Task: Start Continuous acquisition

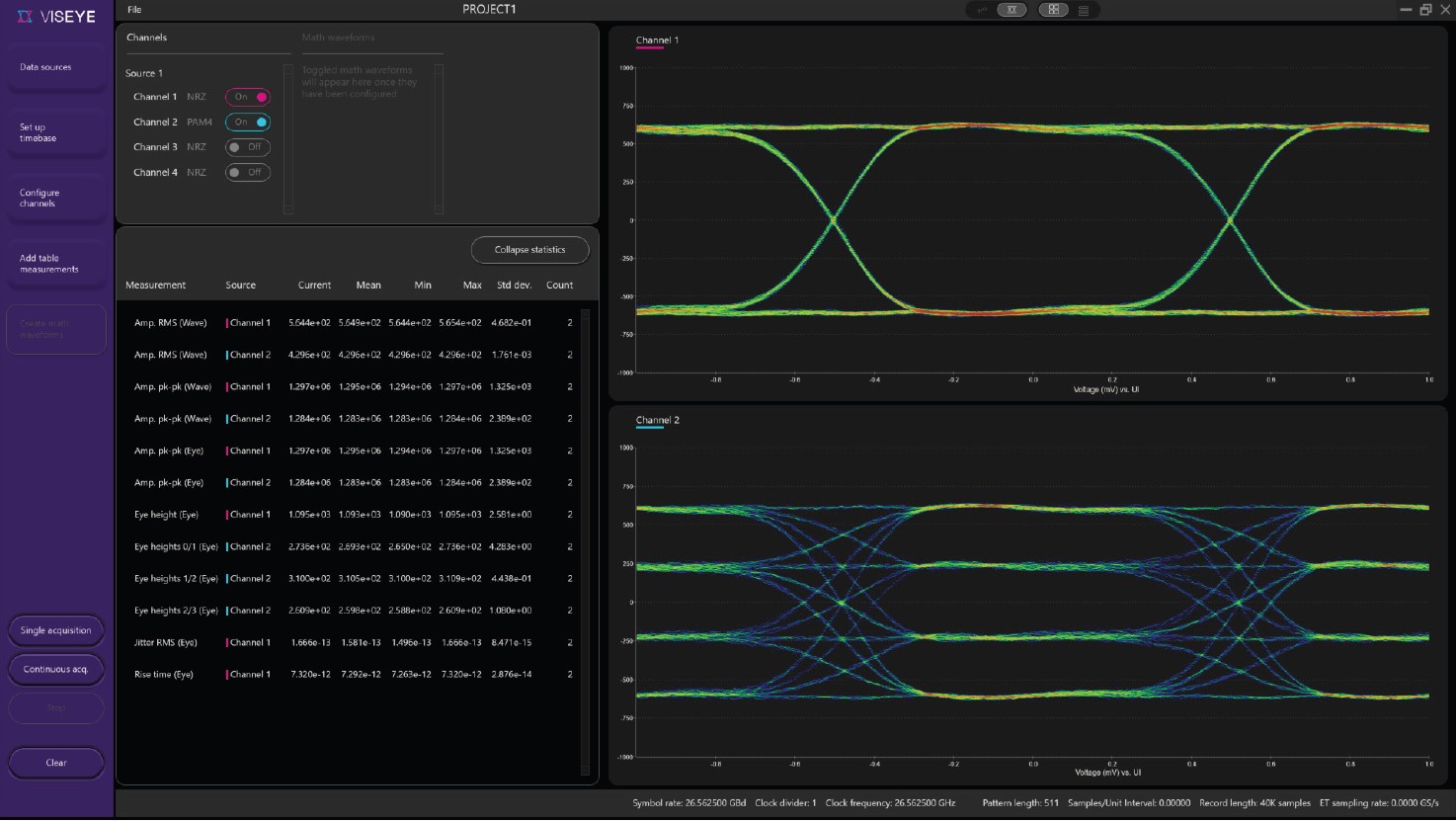Action: 56,669
